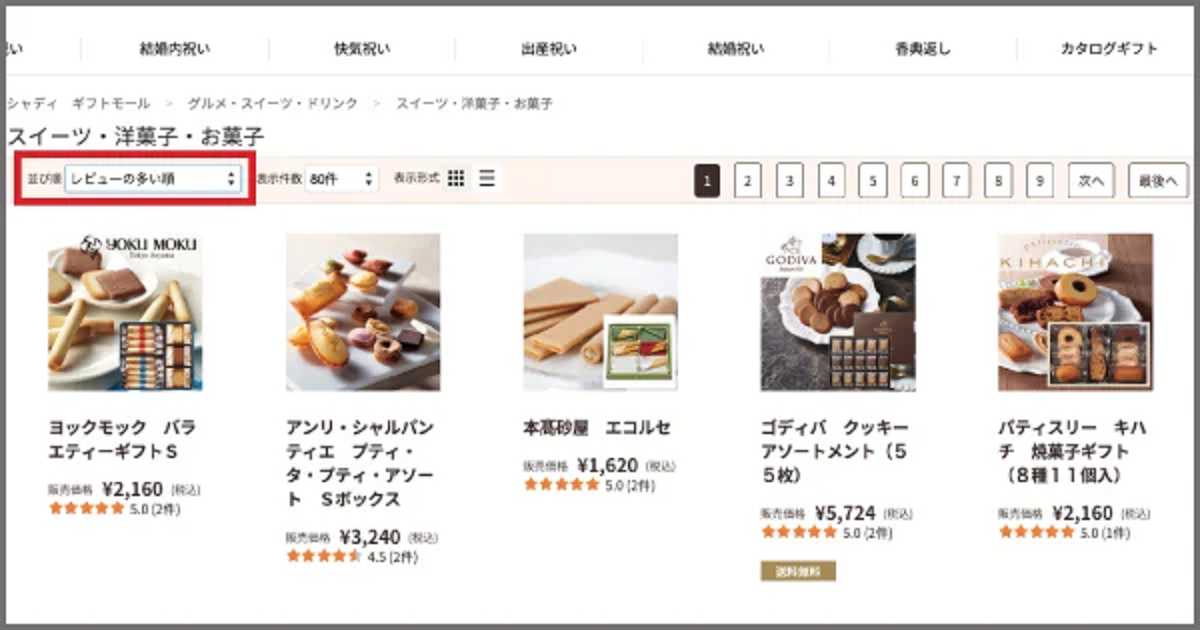The image size is (1200, 630).
Task: Go to page 5 of results
Action: (872, 181)
